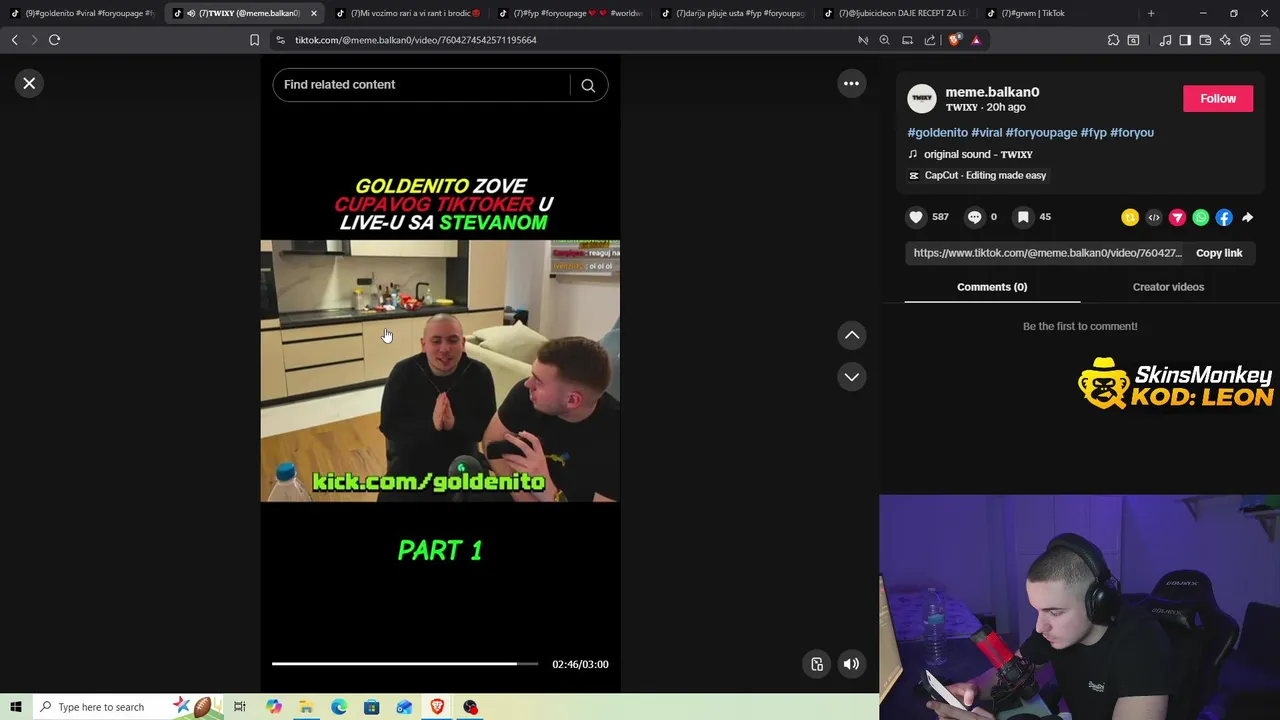Screen dimensions: 1280x720
Task: Open the Brave Wallet icon
Action: pyautogui.click(x=1205, y=40)
